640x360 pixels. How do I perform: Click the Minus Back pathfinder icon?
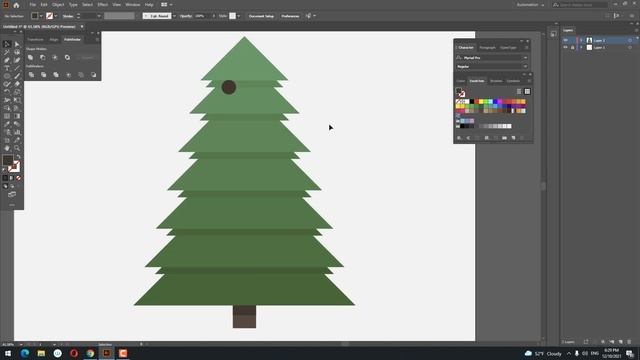tap(93, 75)
